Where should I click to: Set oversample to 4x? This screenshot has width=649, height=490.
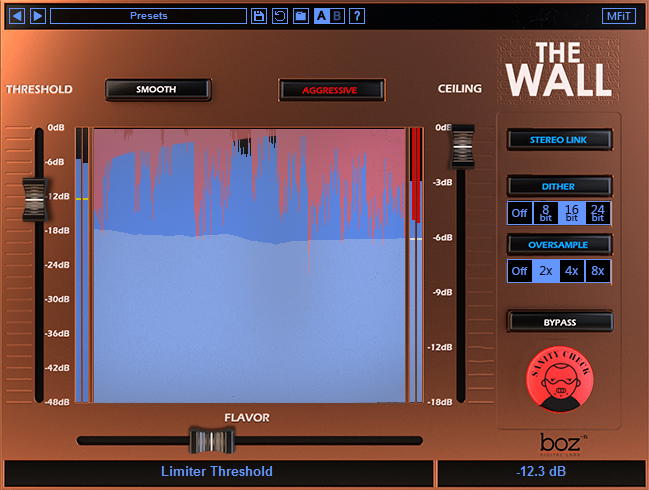pyautogui.click(x=572, y=271)
